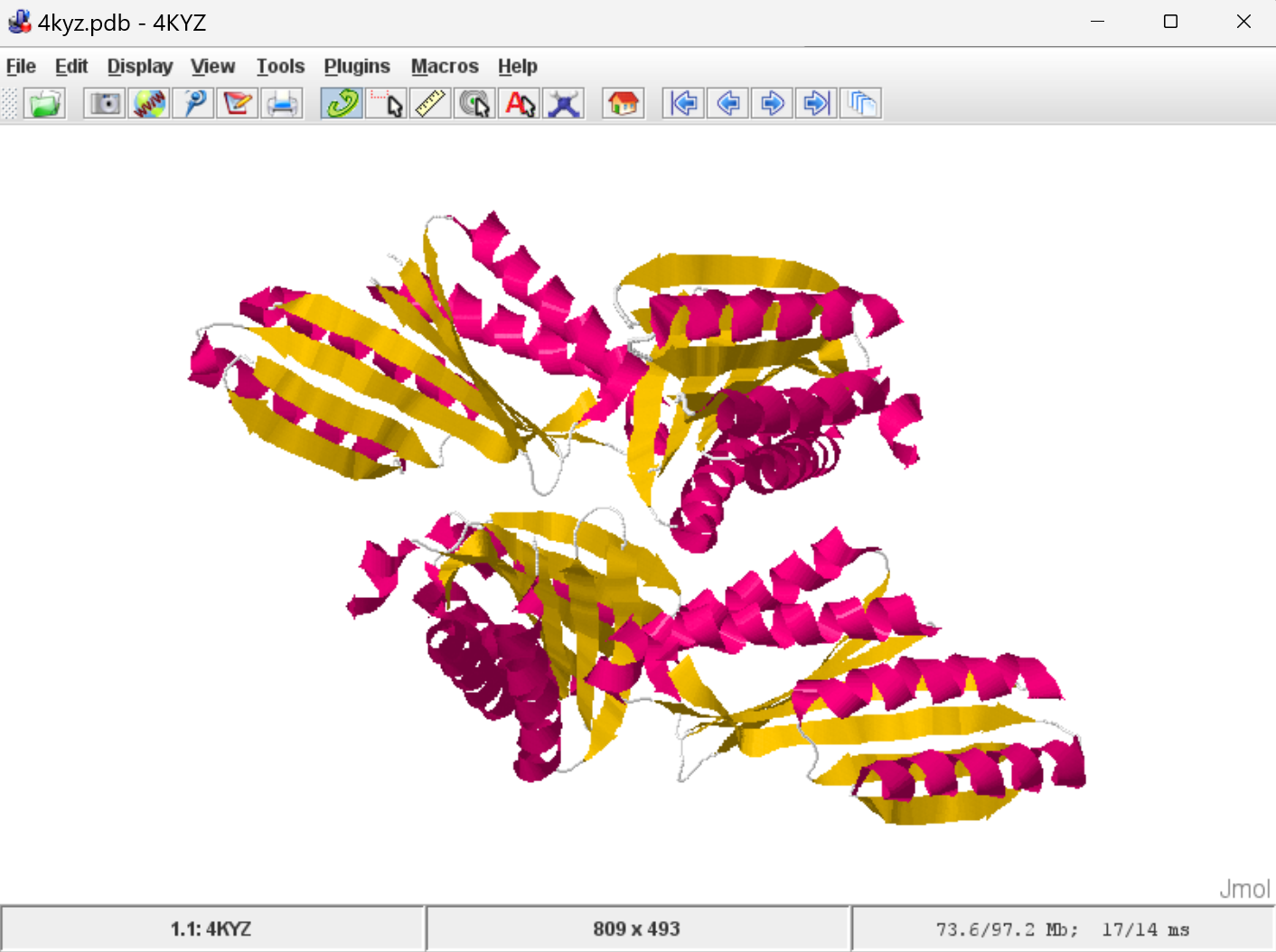Click the magnifier search icon
The height and width of the screenshot is (952, 1276).
click(193, 104)
